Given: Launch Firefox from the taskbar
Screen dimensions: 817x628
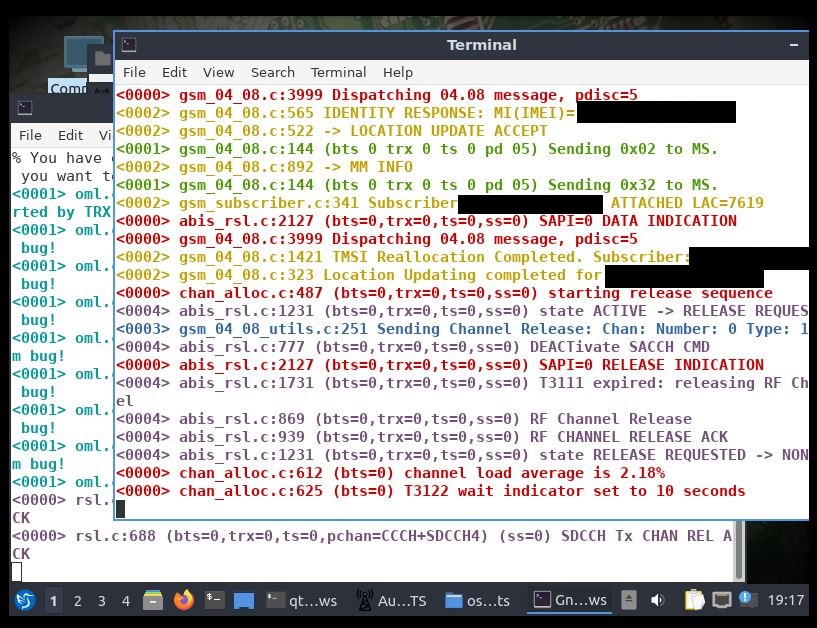Looking at the screenshot, I should click(x=183, y=600).
